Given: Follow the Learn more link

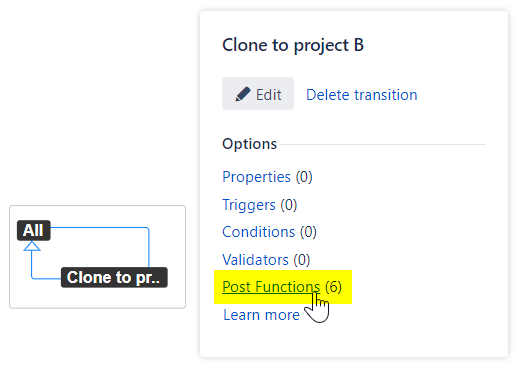Looking at the screenshot, I should [x=261, y=315].
